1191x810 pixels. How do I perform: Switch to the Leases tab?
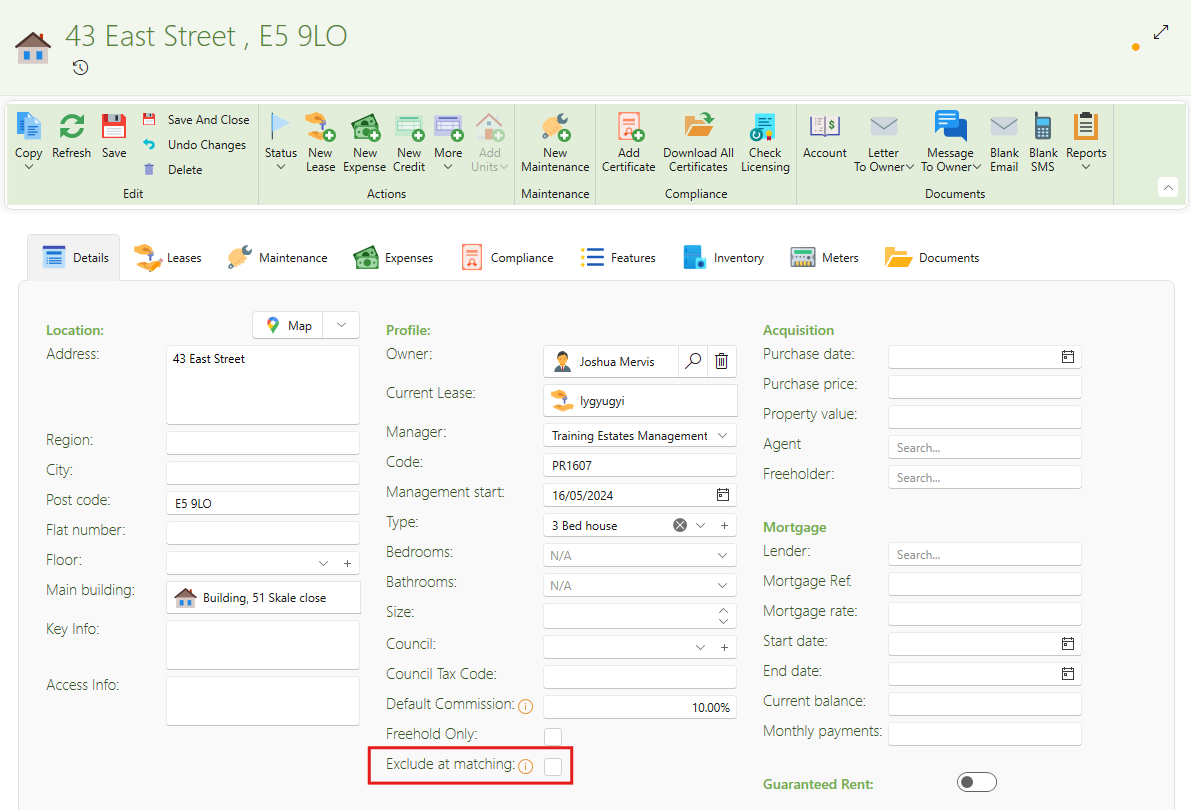point(168,258)
